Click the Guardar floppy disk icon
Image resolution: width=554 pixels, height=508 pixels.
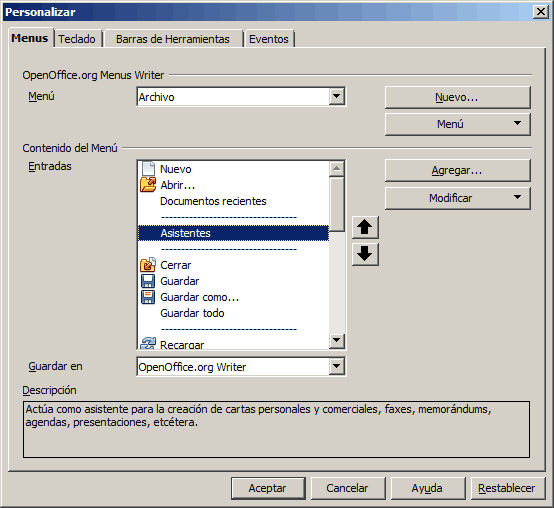point(148,281)
